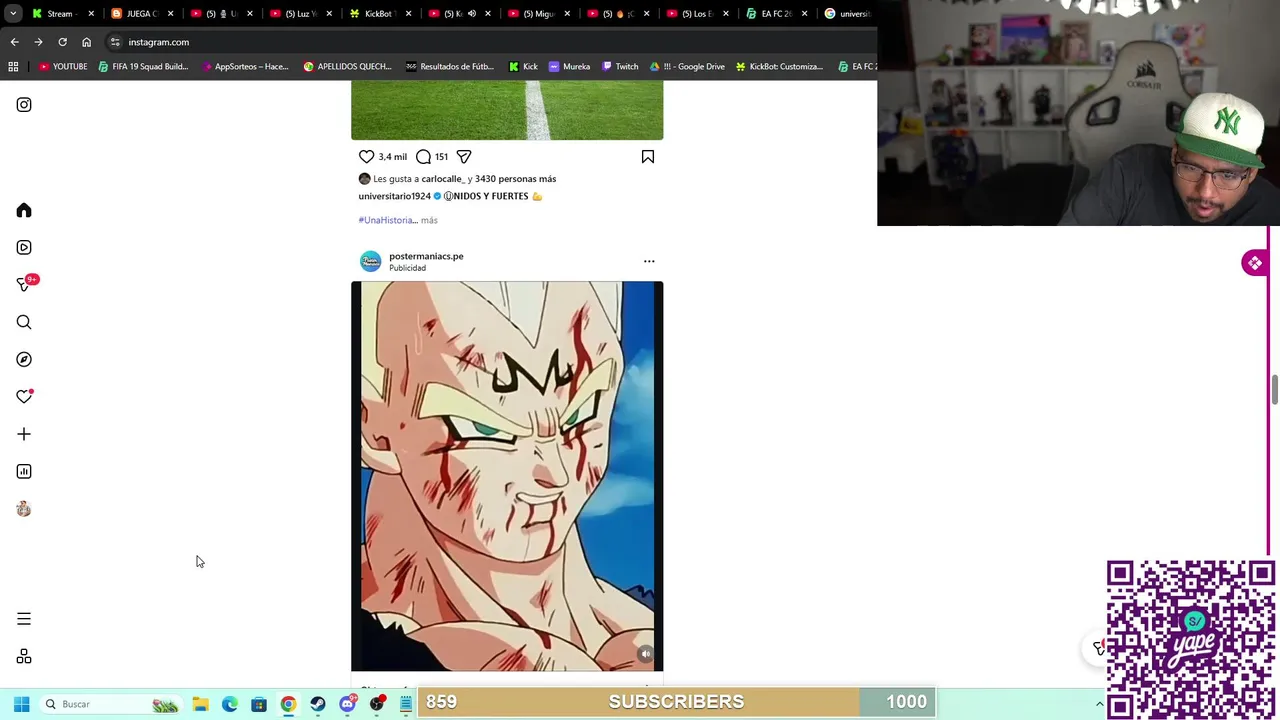Open the Google Drive bookmark
Image resolution: width=1280 pixels, height=720 pixels.
coord(687,67)
